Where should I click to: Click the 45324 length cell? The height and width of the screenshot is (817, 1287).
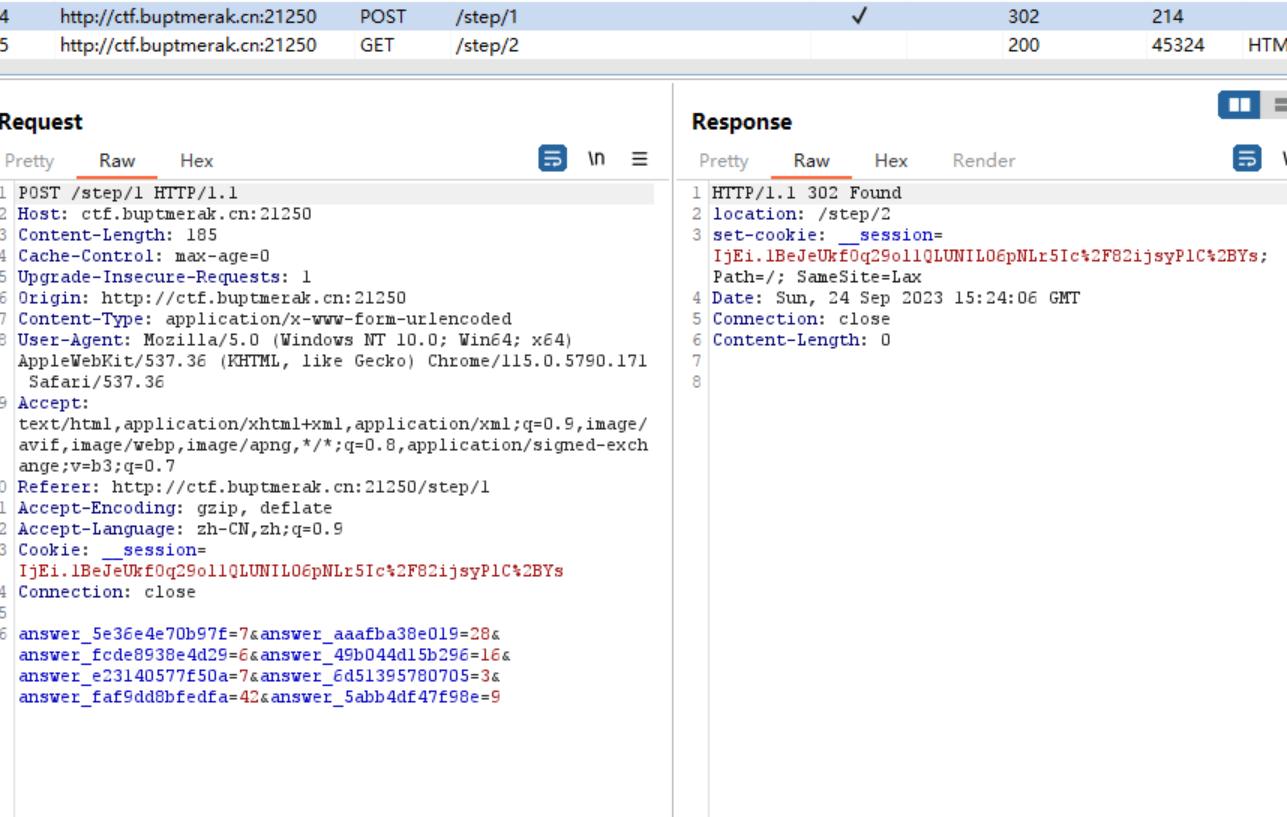pyautogui.click(x=1178, y=45)
